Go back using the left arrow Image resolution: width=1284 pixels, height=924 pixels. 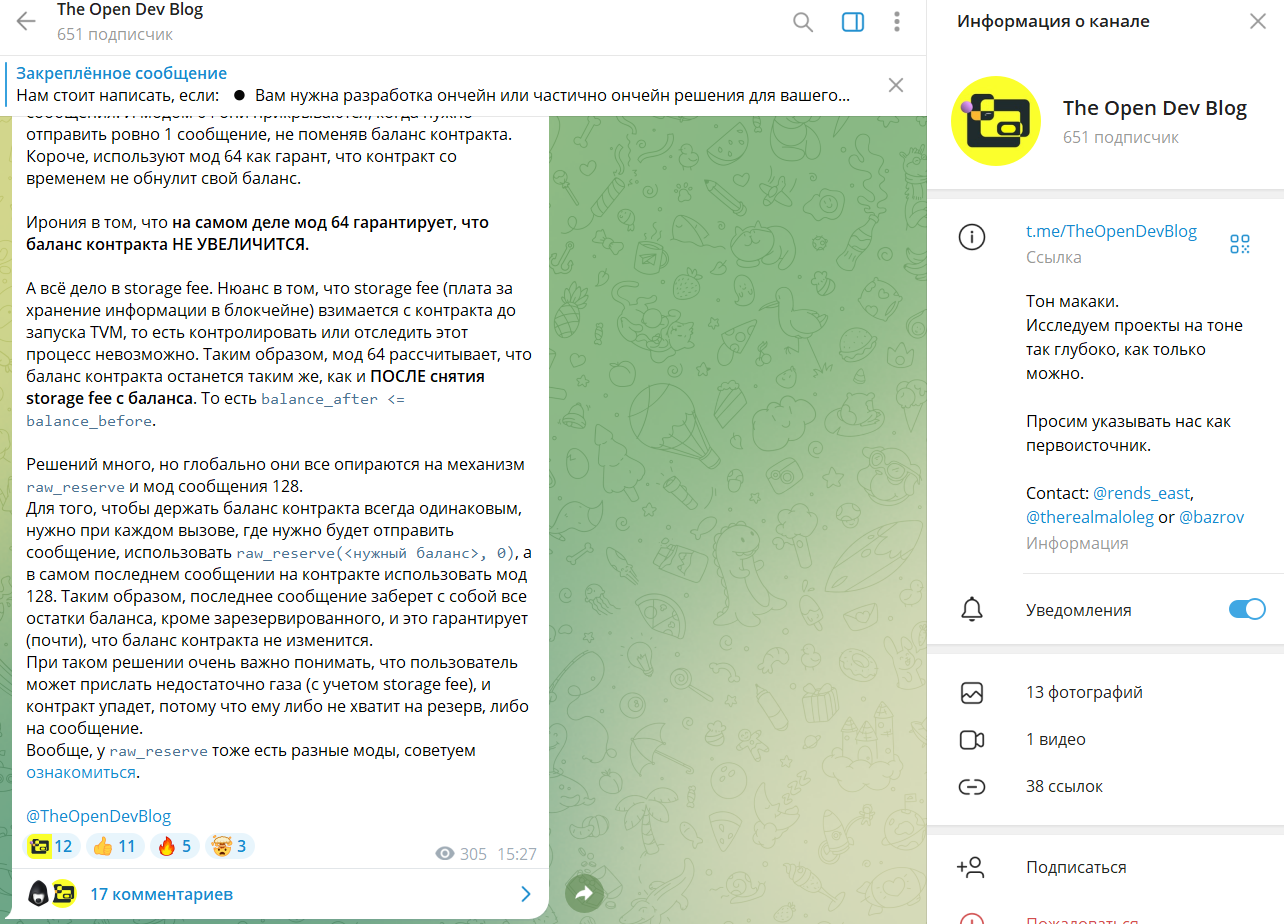point(26,22)
